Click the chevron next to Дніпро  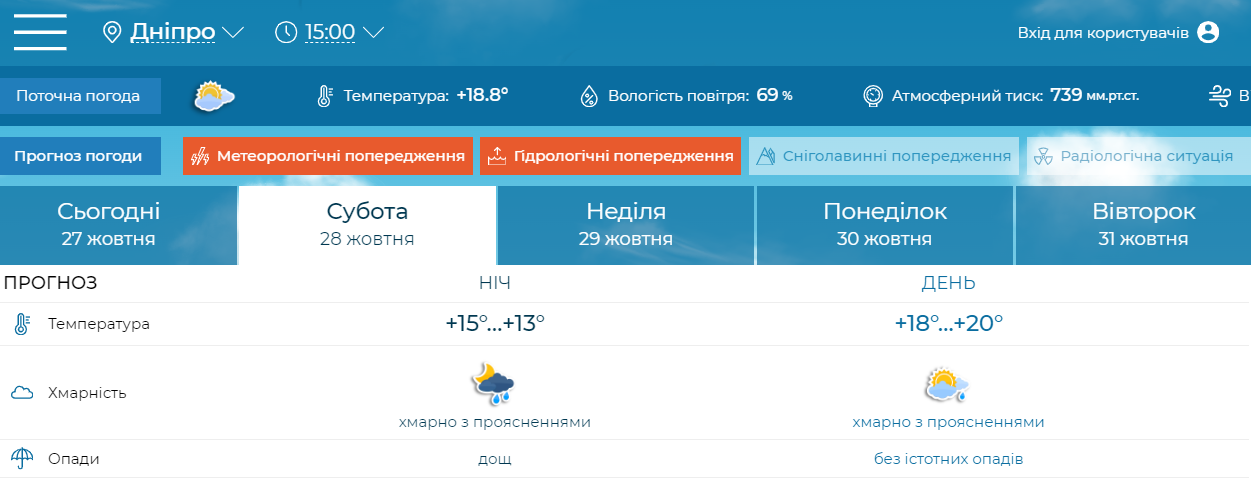tap(233, 32)
